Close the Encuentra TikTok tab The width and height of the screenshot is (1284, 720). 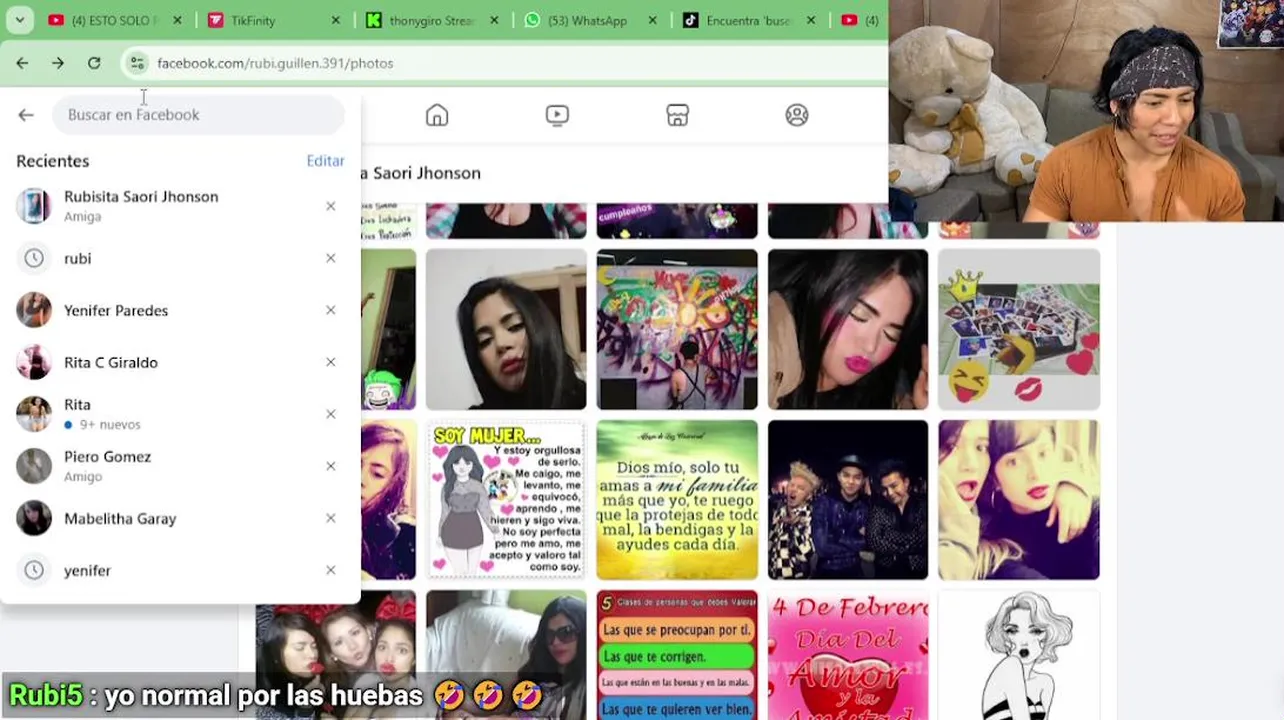click(810, 20)
